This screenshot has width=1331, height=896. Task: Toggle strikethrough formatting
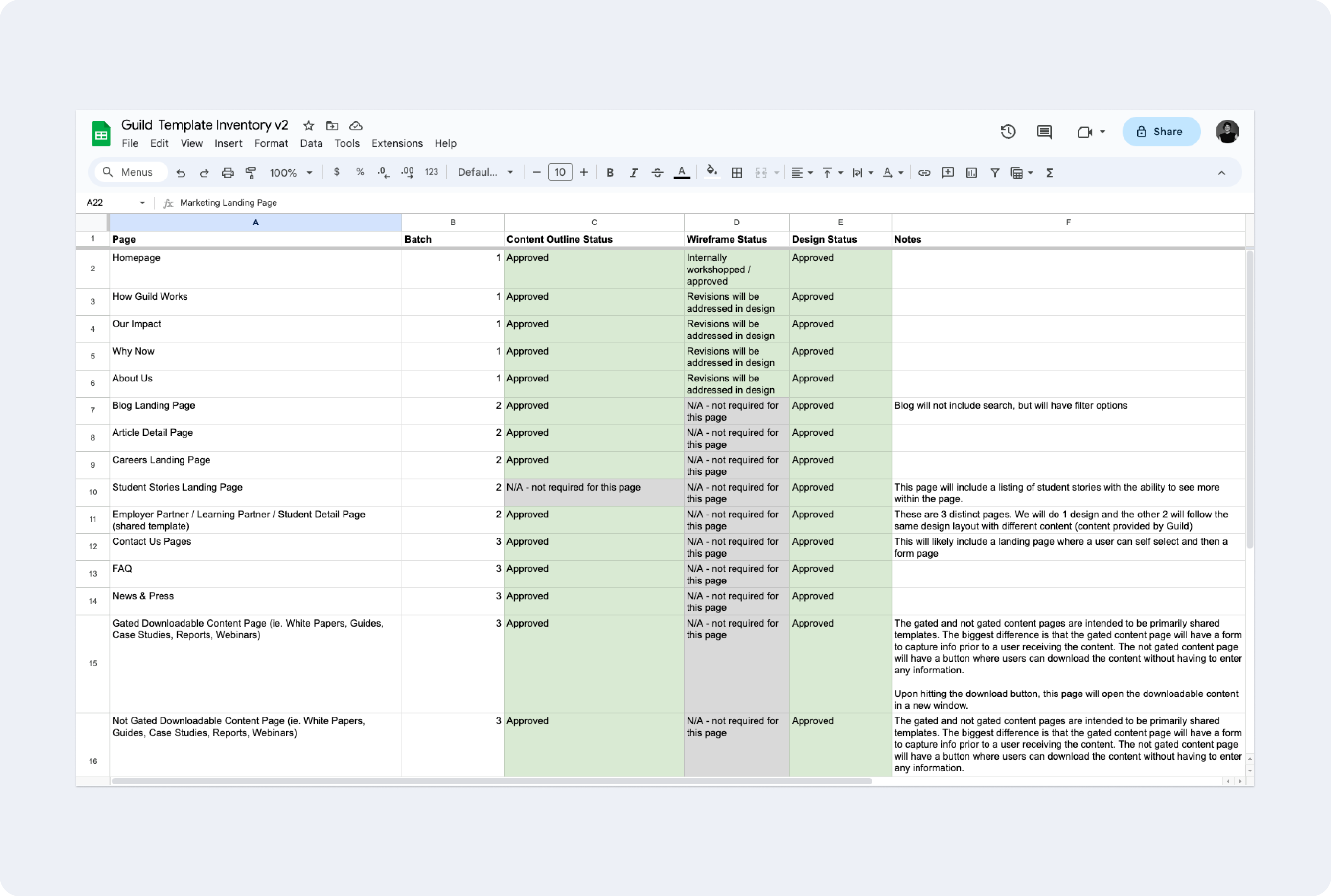click(x=658, y=173)
